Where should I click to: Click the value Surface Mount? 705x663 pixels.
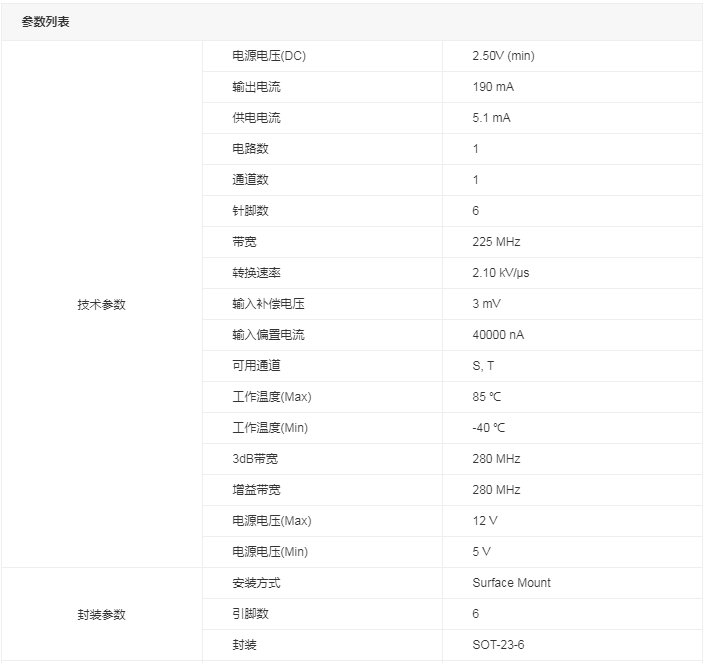[511, 583]
